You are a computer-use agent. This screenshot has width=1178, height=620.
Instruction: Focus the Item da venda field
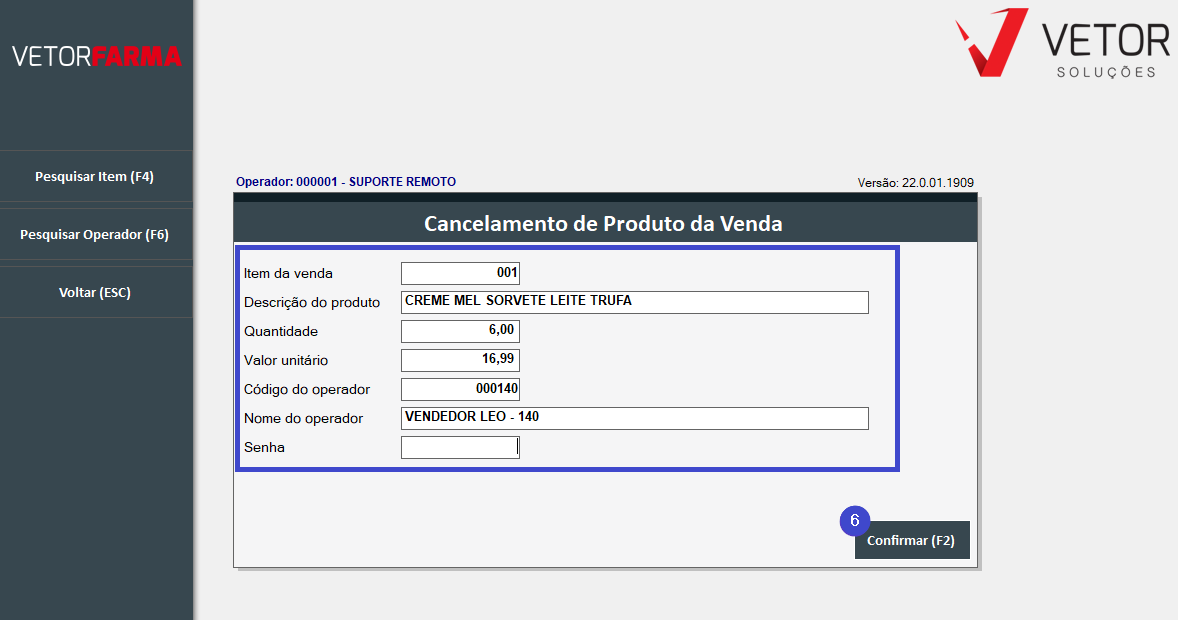pyautogui.click(x=461, y=273)
